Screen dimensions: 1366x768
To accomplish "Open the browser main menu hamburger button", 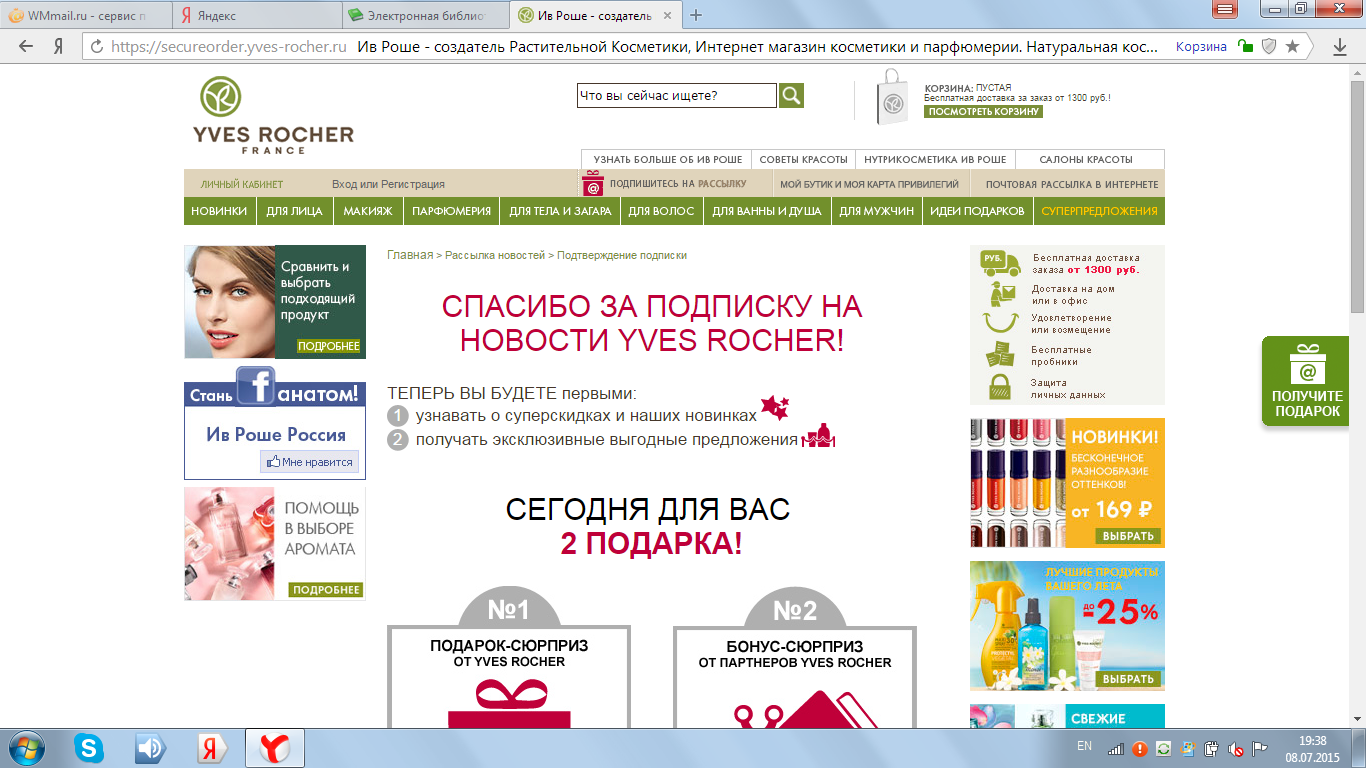I will point(1226,8).
